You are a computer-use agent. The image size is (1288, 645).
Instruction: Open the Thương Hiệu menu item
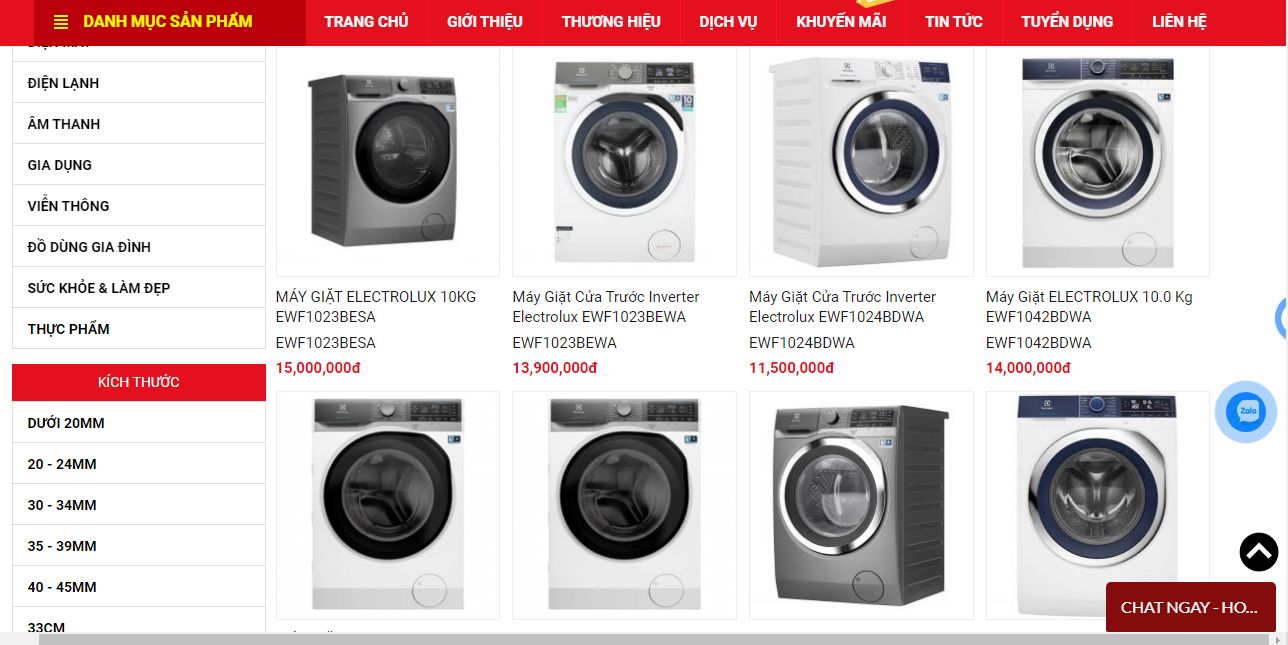[x=611, y=22]
